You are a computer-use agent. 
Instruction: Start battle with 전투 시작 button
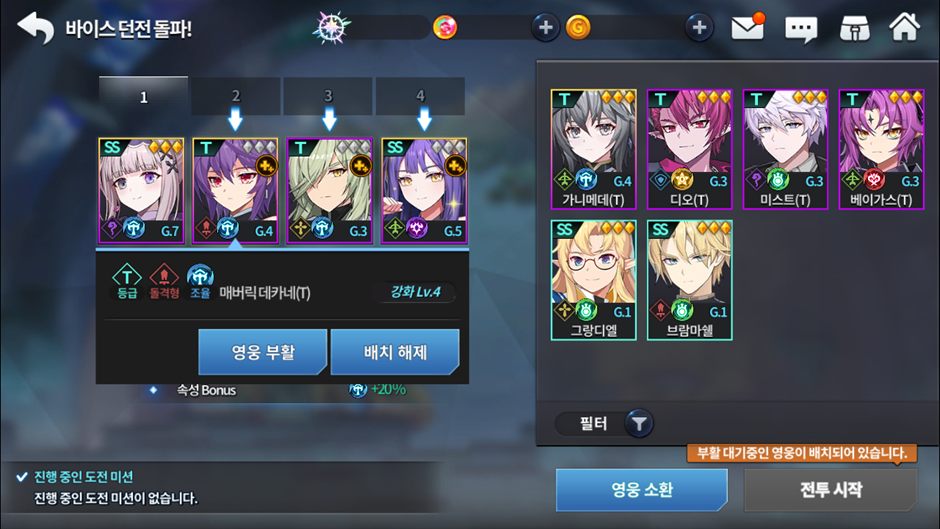coord(831,490)
